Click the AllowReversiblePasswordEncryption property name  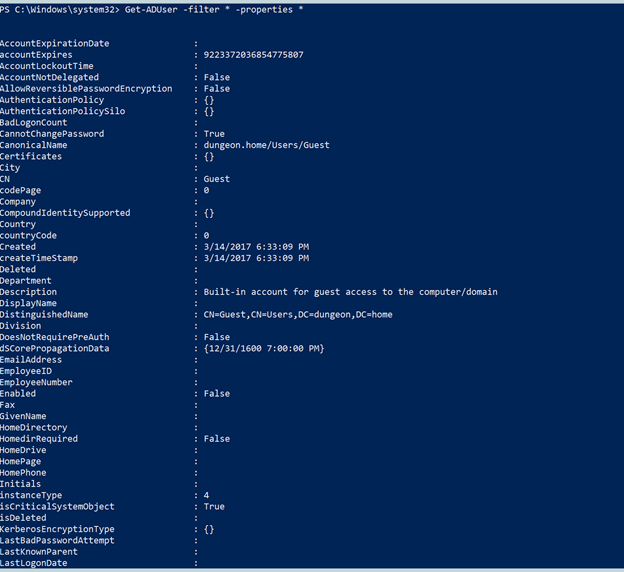tap(86, 88)
